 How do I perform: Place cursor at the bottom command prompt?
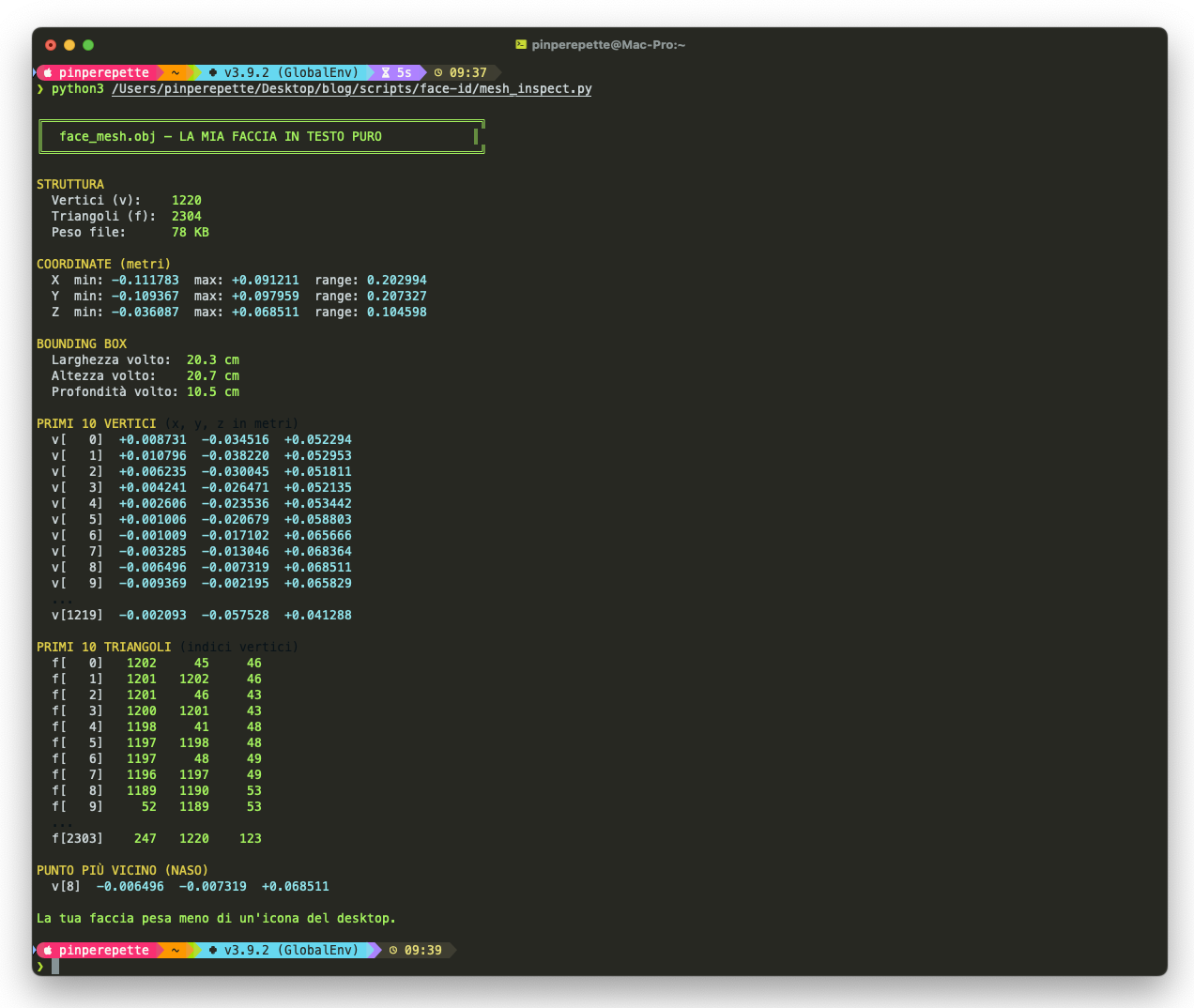(x=55, y=967)
